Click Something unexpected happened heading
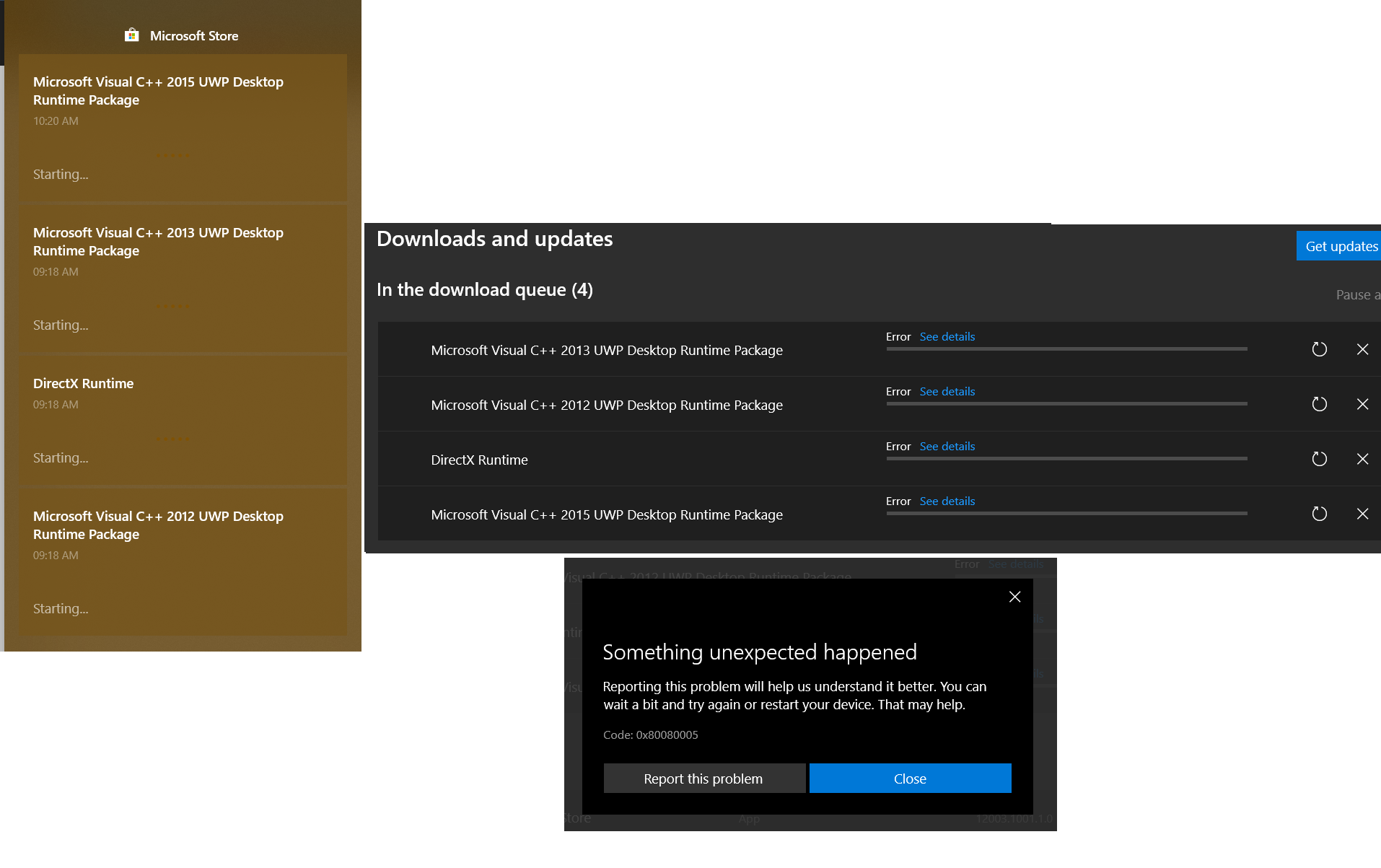1381x868 pixels. [x=760, y=652]
